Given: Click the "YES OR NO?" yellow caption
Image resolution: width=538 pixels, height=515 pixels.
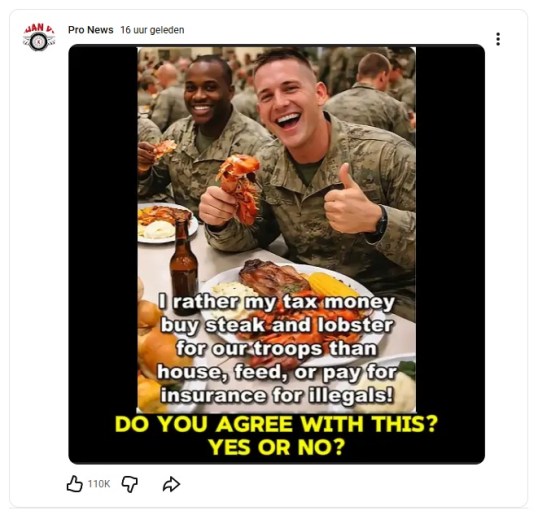Looking at the screenshot, I should coord(277,447).
